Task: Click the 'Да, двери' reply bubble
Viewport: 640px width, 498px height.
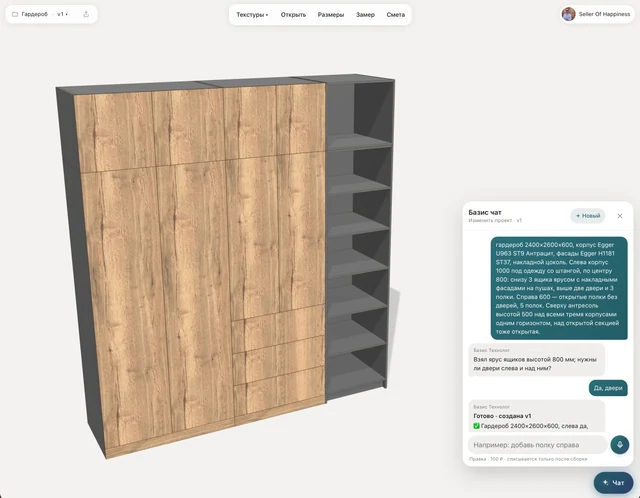Action: point(608,388)
